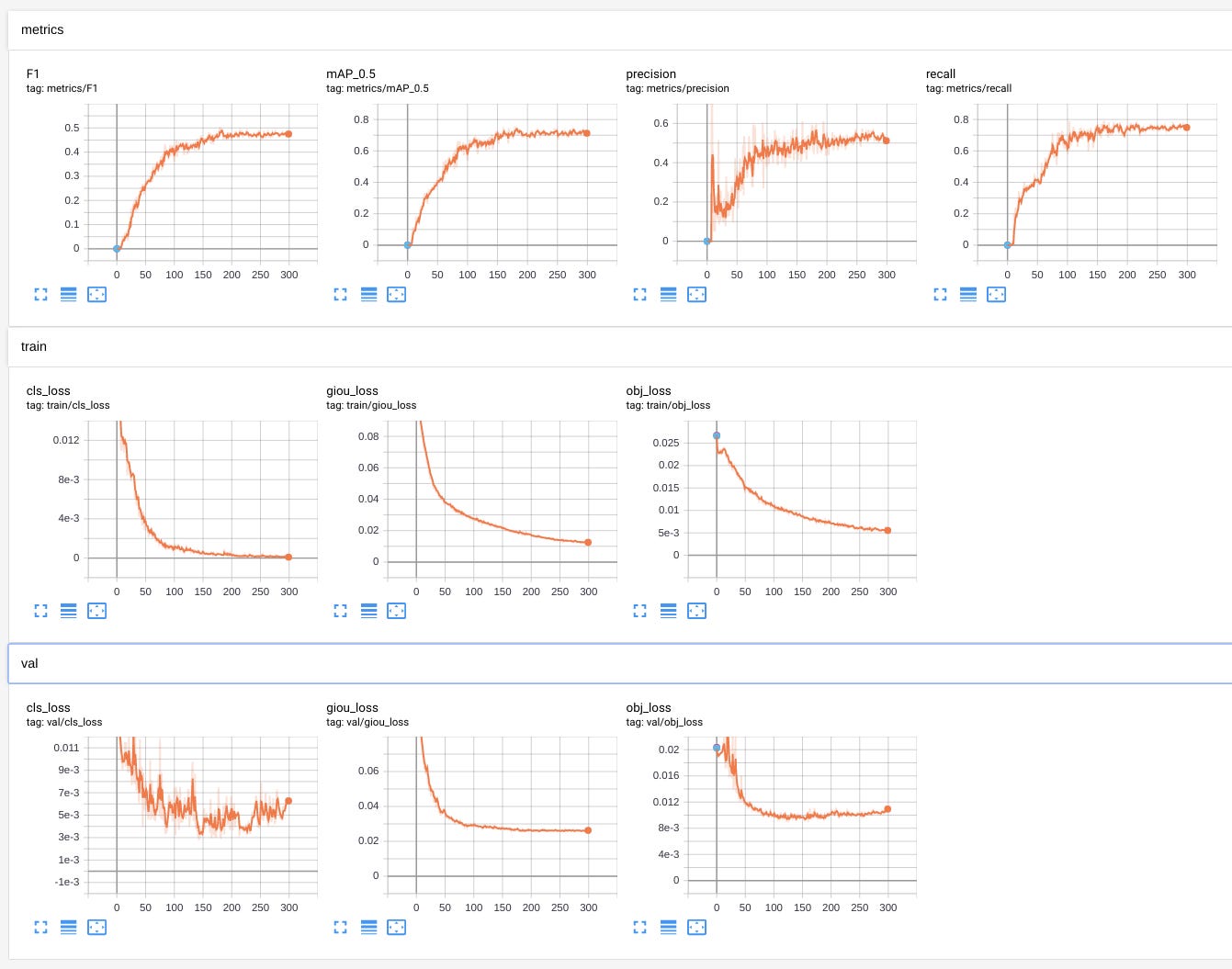Fit domain to data on train/cls_loss chart
The width and height of the screenshot is (1232, 969).
pyautogui.click(x=96, y=611)
